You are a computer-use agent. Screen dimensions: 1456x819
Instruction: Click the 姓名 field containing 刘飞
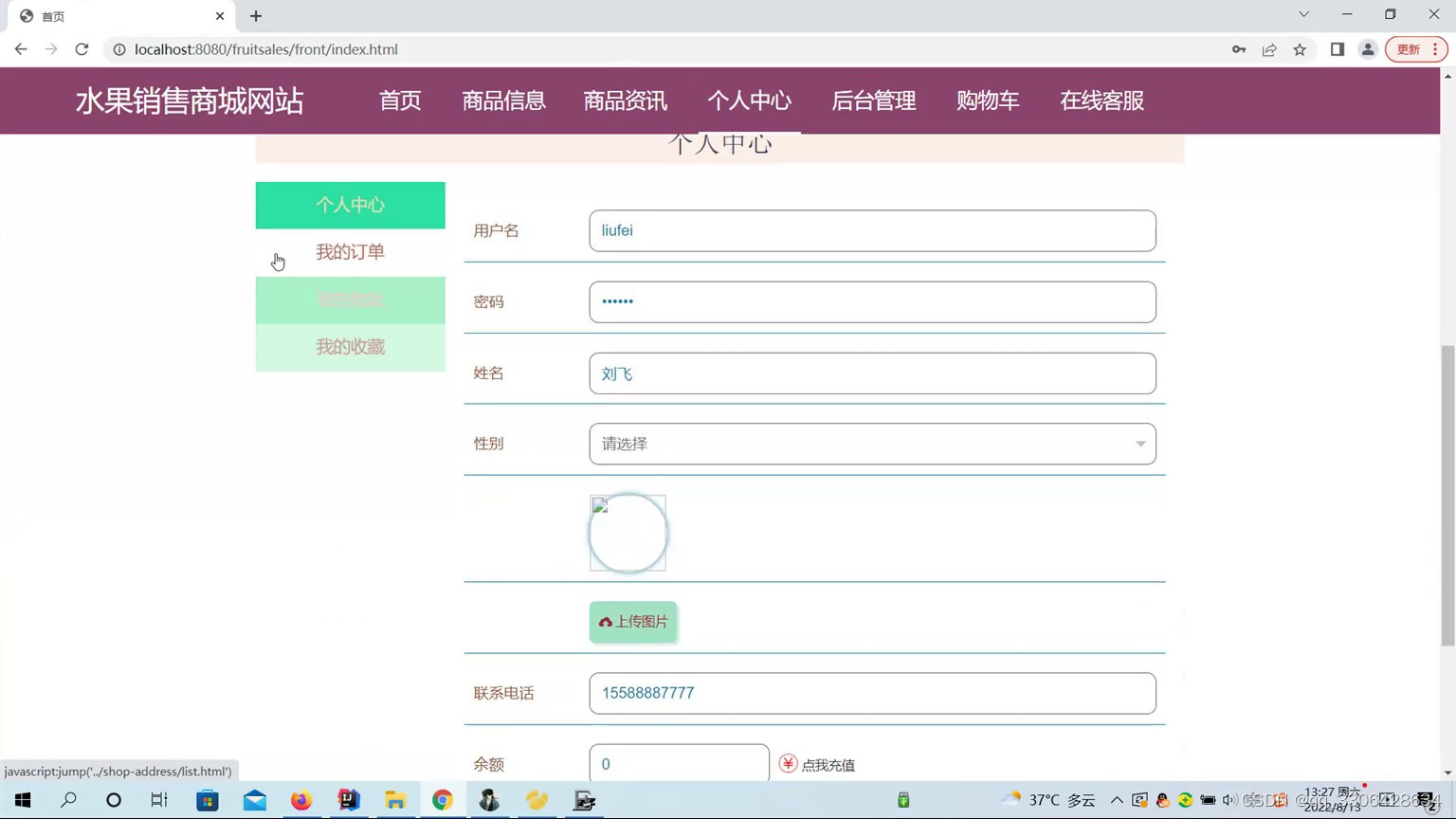click(x=872, y=373)
